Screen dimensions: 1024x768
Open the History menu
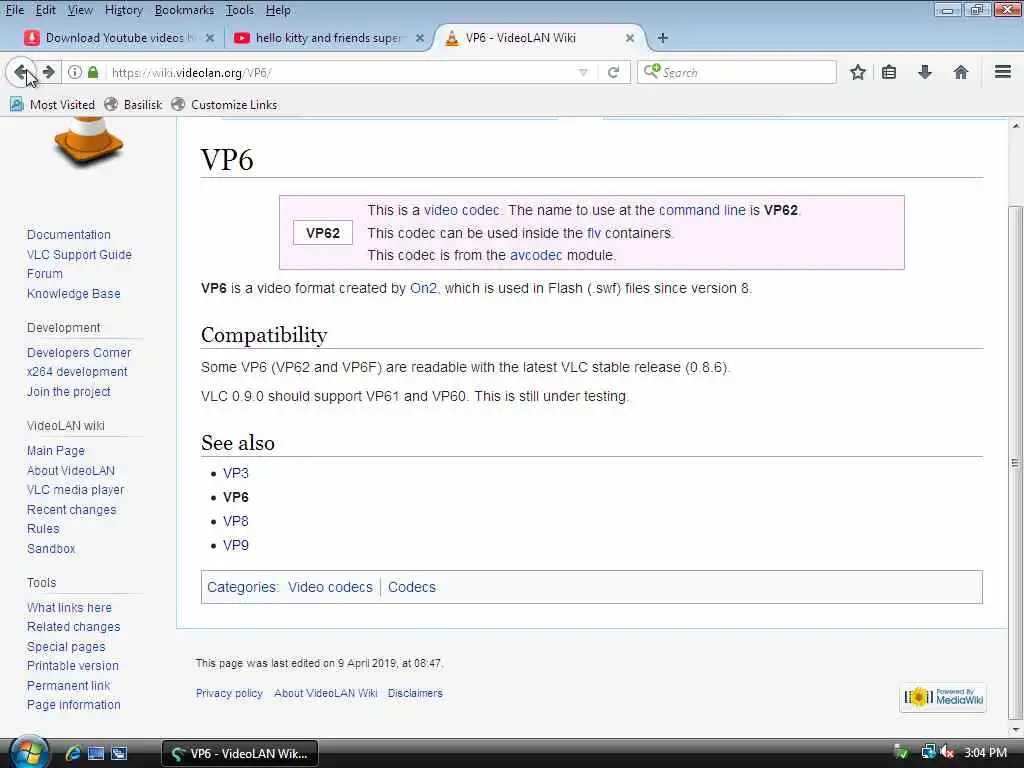click(x=123, y=10)
